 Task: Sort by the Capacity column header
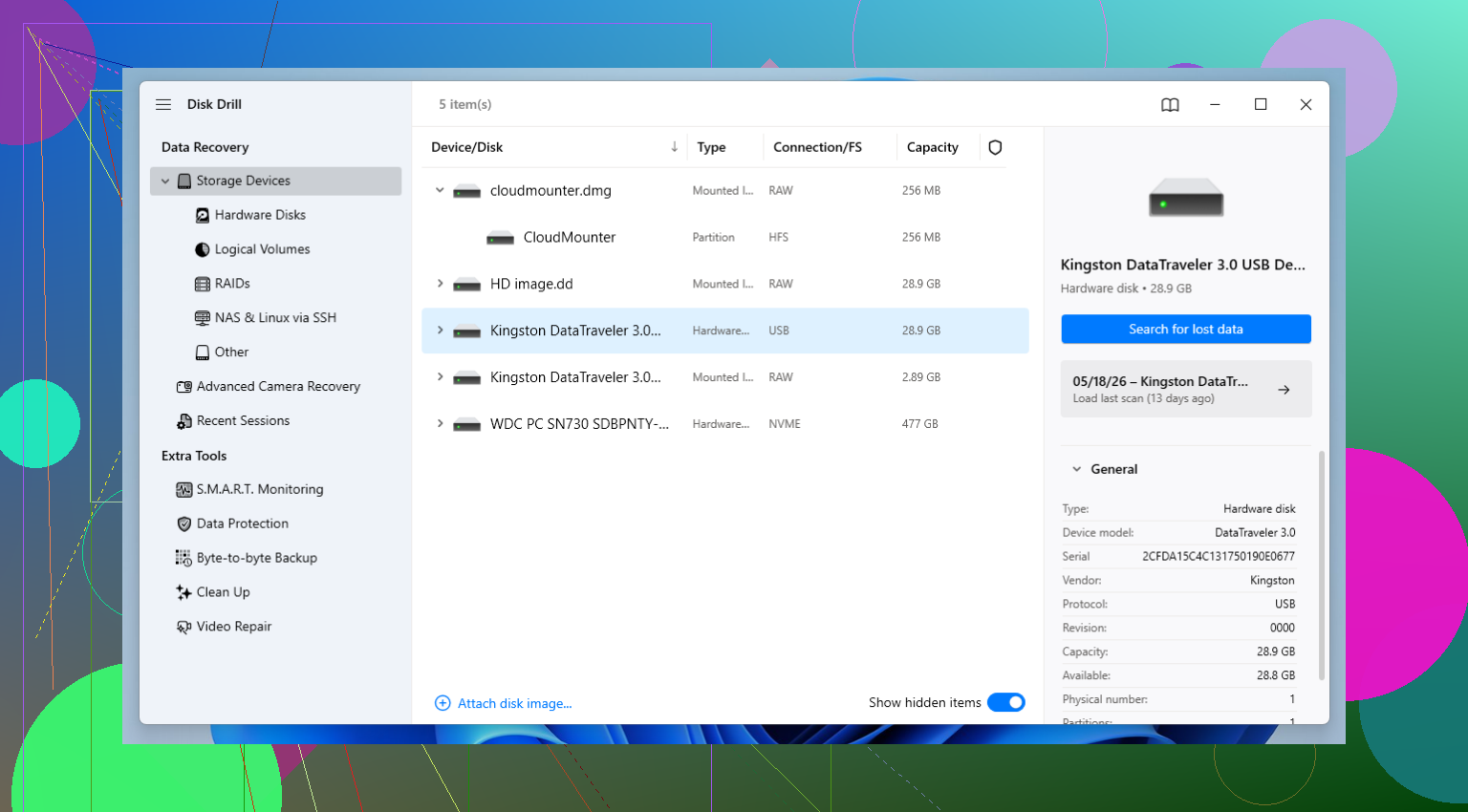[933, 147]
